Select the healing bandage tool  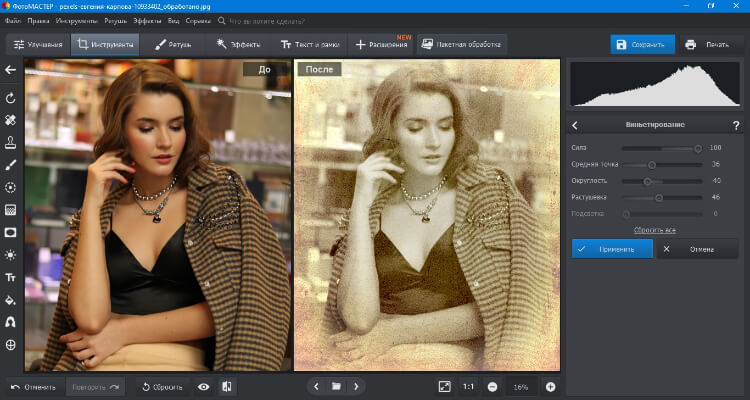click(x=11, y=120)
